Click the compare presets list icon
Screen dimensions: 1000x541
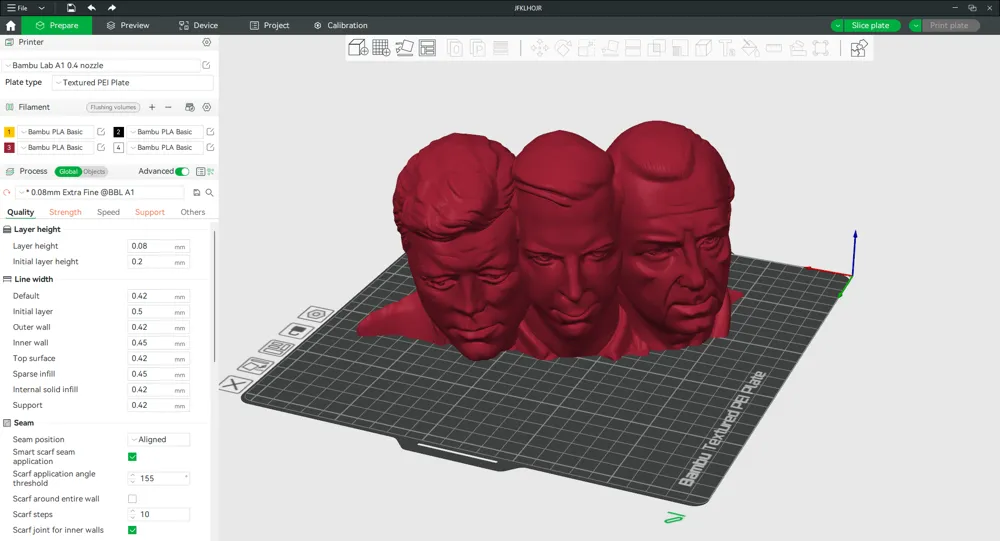[200, 172]
